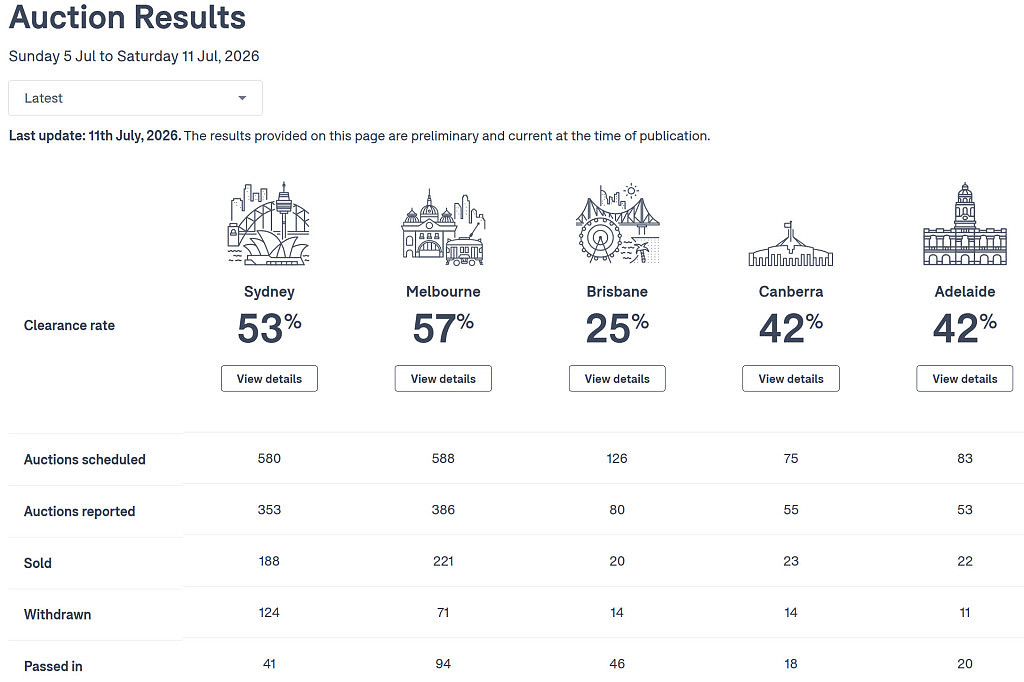Select the Auctions scheduled row label
Screen dimensions: 1024x682
click(x=85, y=459)
